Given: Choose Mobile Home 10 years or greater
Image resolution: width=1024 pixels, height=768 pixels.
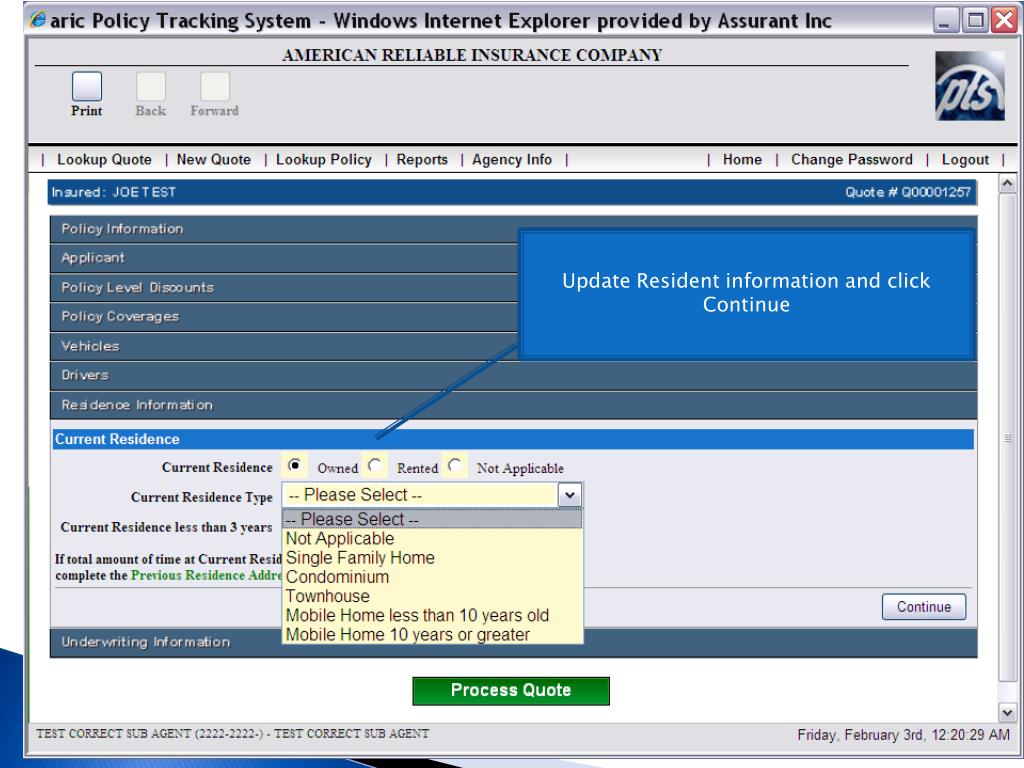Looking at the screenshot, I should [x=432, y=634].
